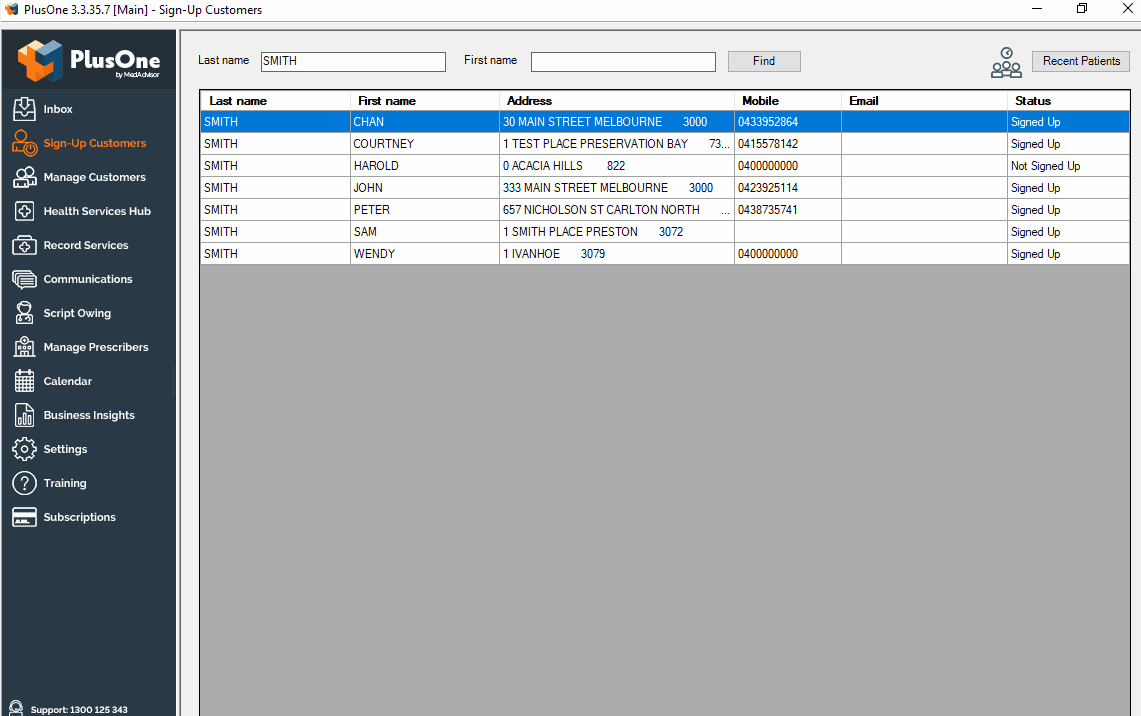Viewport: 1141px width, 716px height.
Task: Open Health Services Hub
Action: click(97, 211)
